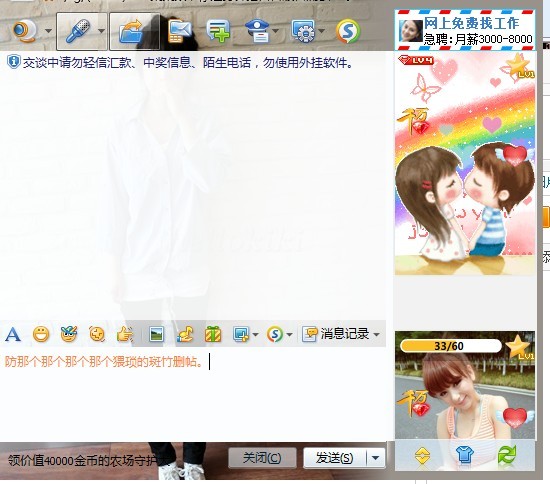
Task: Open magic emoticon VIP face icon
Action: point(69,334)
